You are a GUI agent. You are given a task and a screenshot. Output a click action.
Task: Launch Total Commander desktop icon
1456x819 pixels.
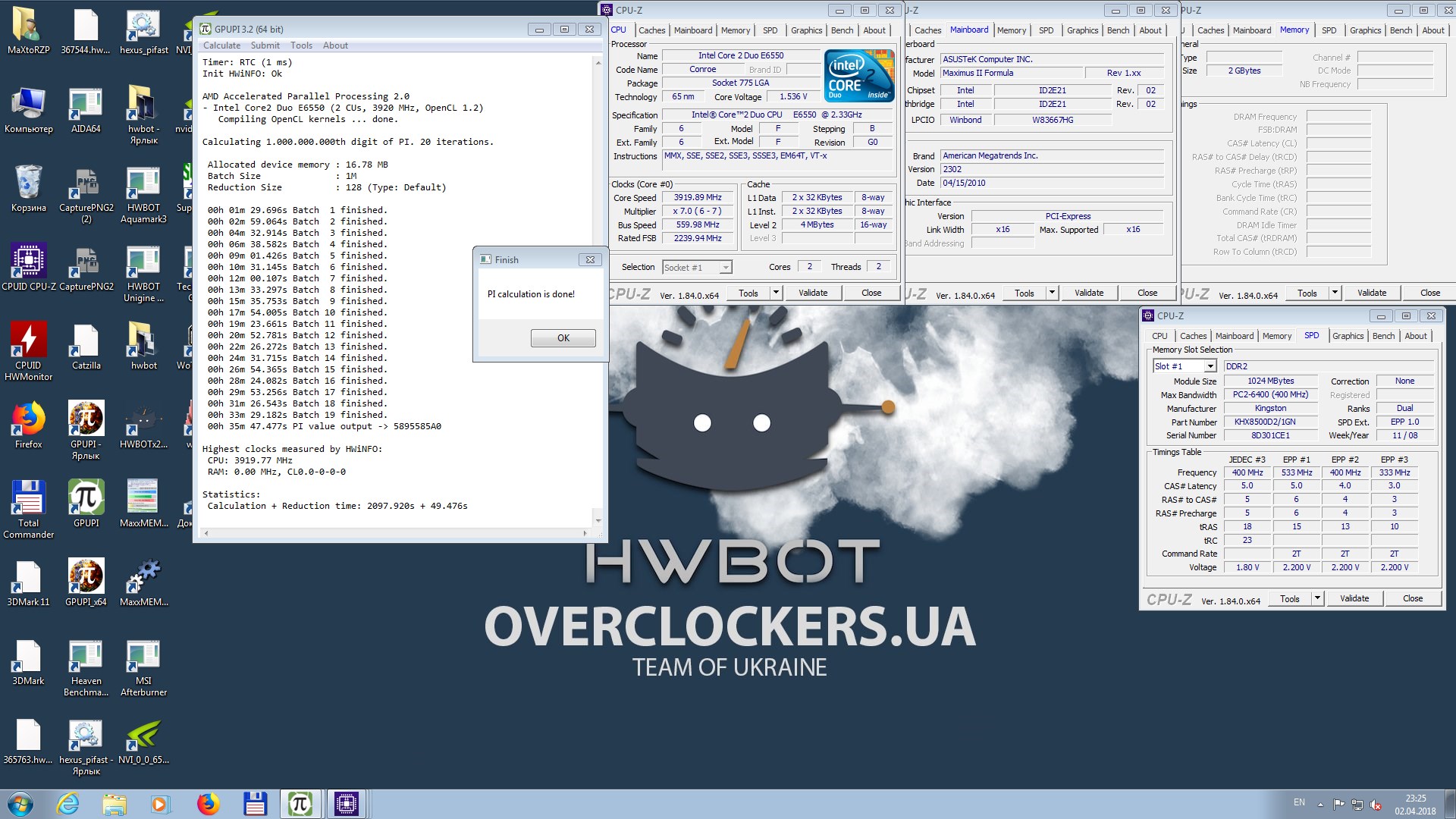pyautogui.click(x=28, y=509)
